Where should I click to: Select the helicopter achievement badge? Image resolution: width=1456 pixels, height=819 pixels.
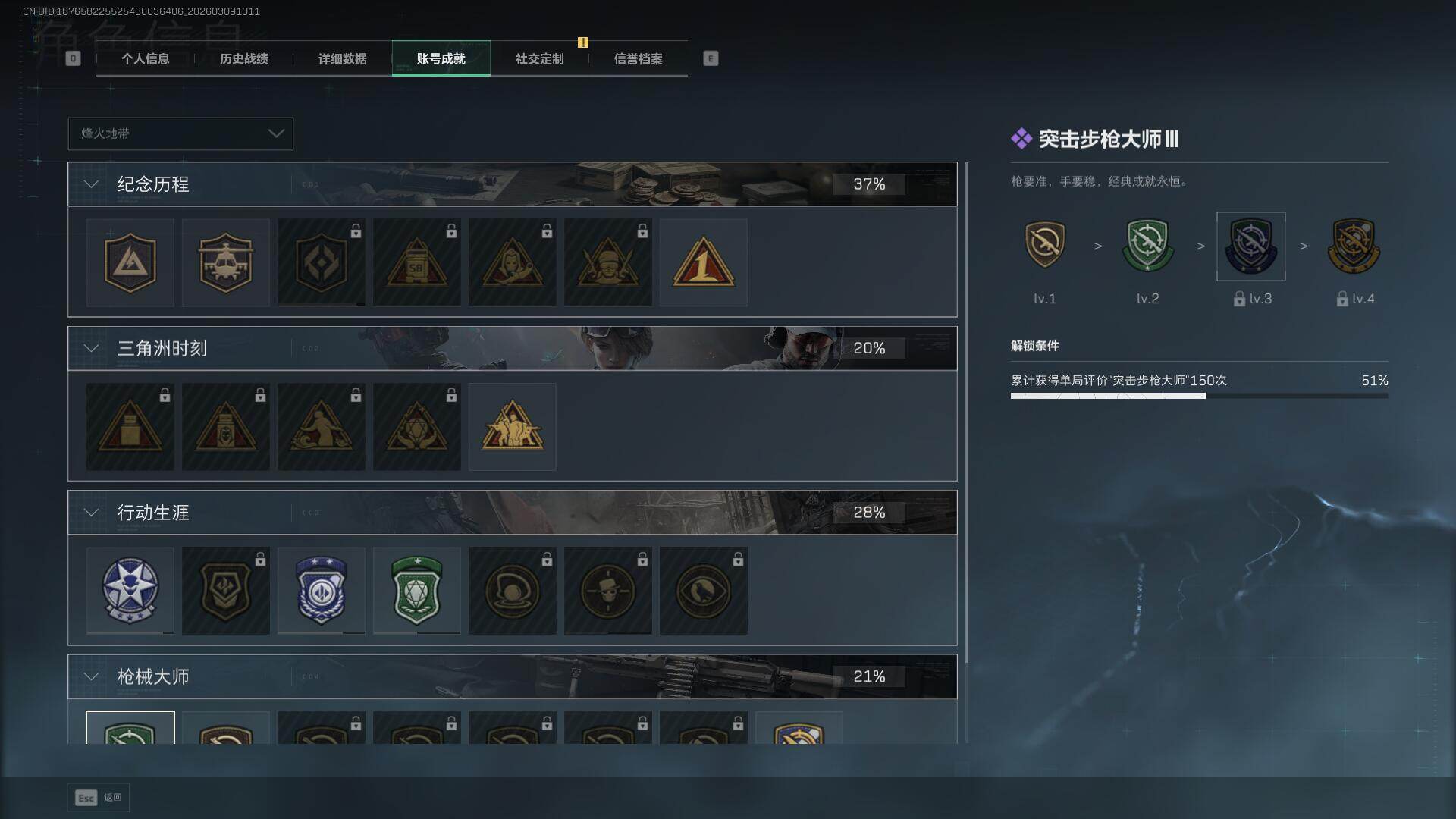pos(225,262)
